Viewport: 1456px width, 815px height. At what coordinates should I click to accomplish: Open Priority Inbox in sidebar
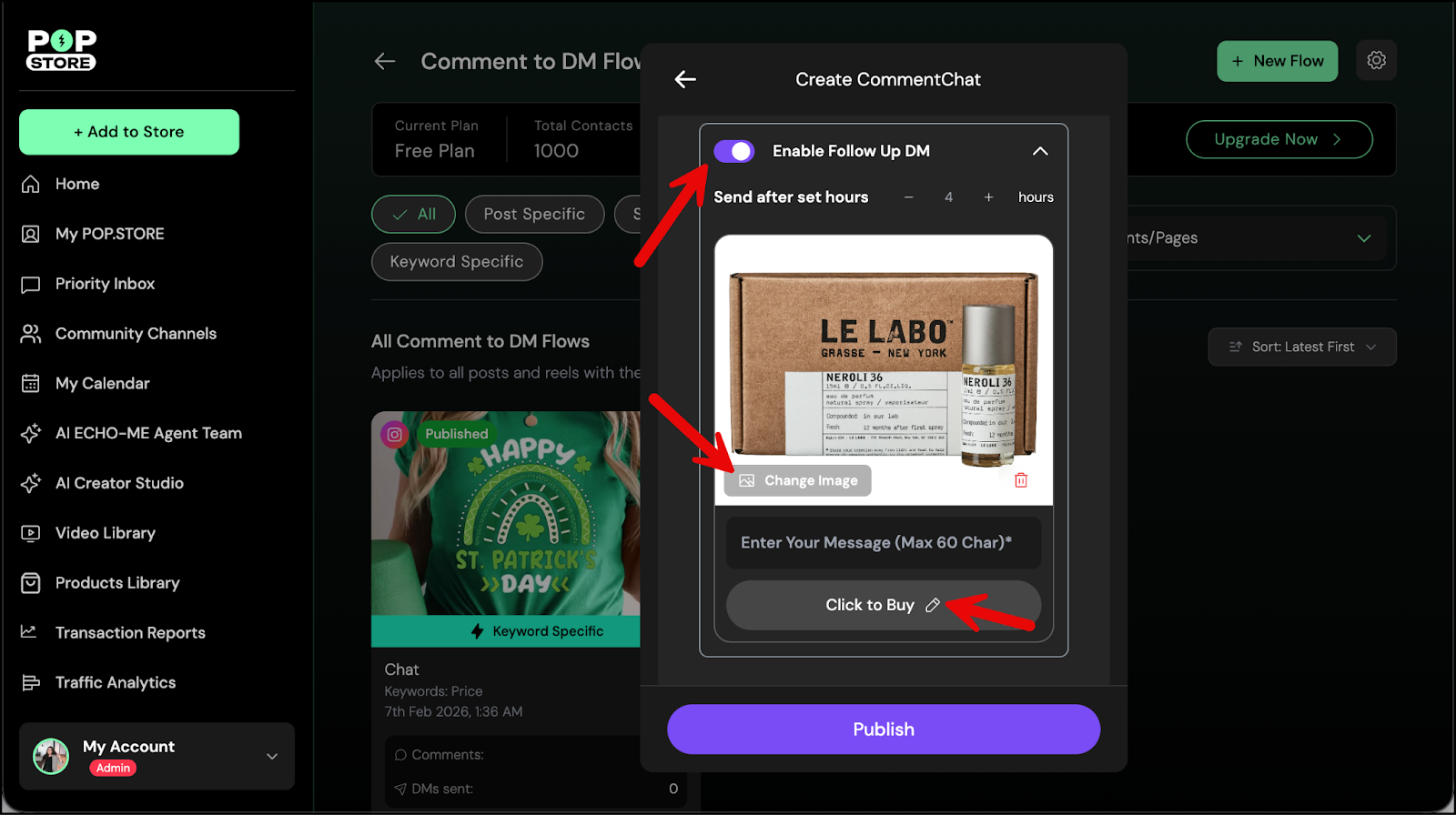(105, 284)
